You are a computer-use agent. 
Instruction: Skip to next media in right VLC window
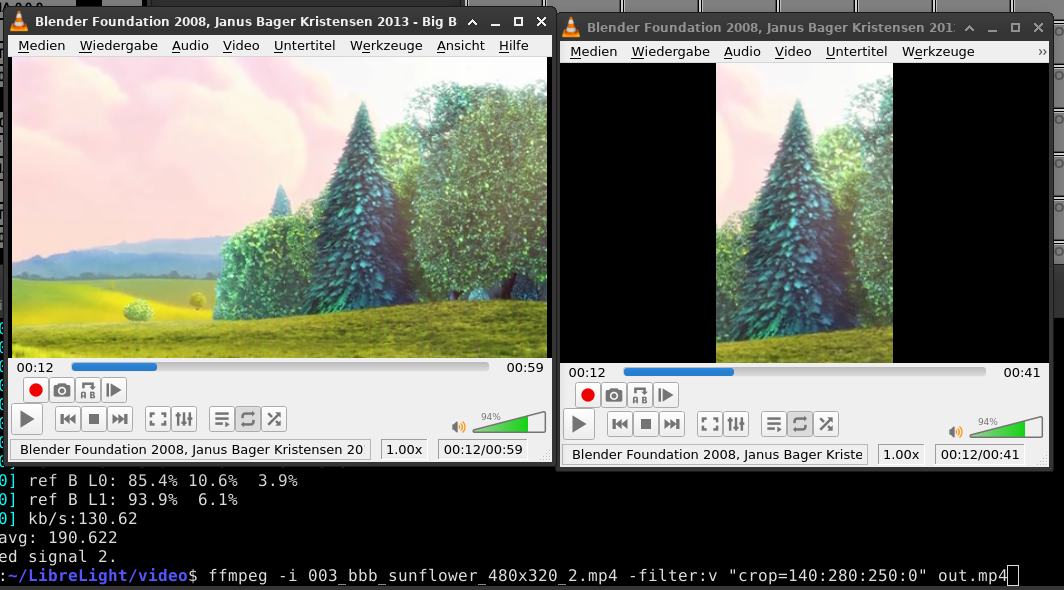coord(672,424)
